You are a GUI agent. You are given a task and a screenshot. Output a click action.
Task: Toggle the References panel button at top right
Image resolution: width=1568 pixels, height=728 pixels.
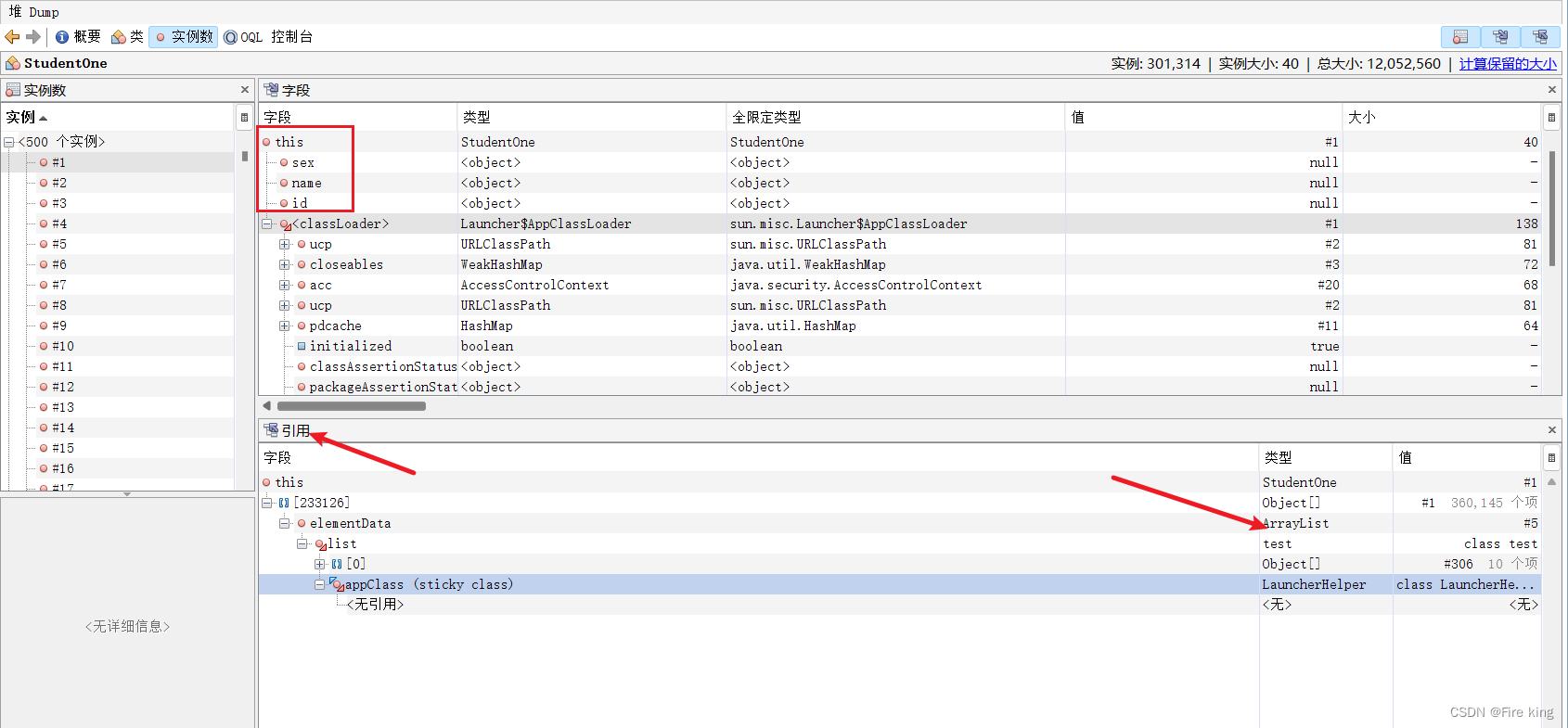coord(1540,37)
